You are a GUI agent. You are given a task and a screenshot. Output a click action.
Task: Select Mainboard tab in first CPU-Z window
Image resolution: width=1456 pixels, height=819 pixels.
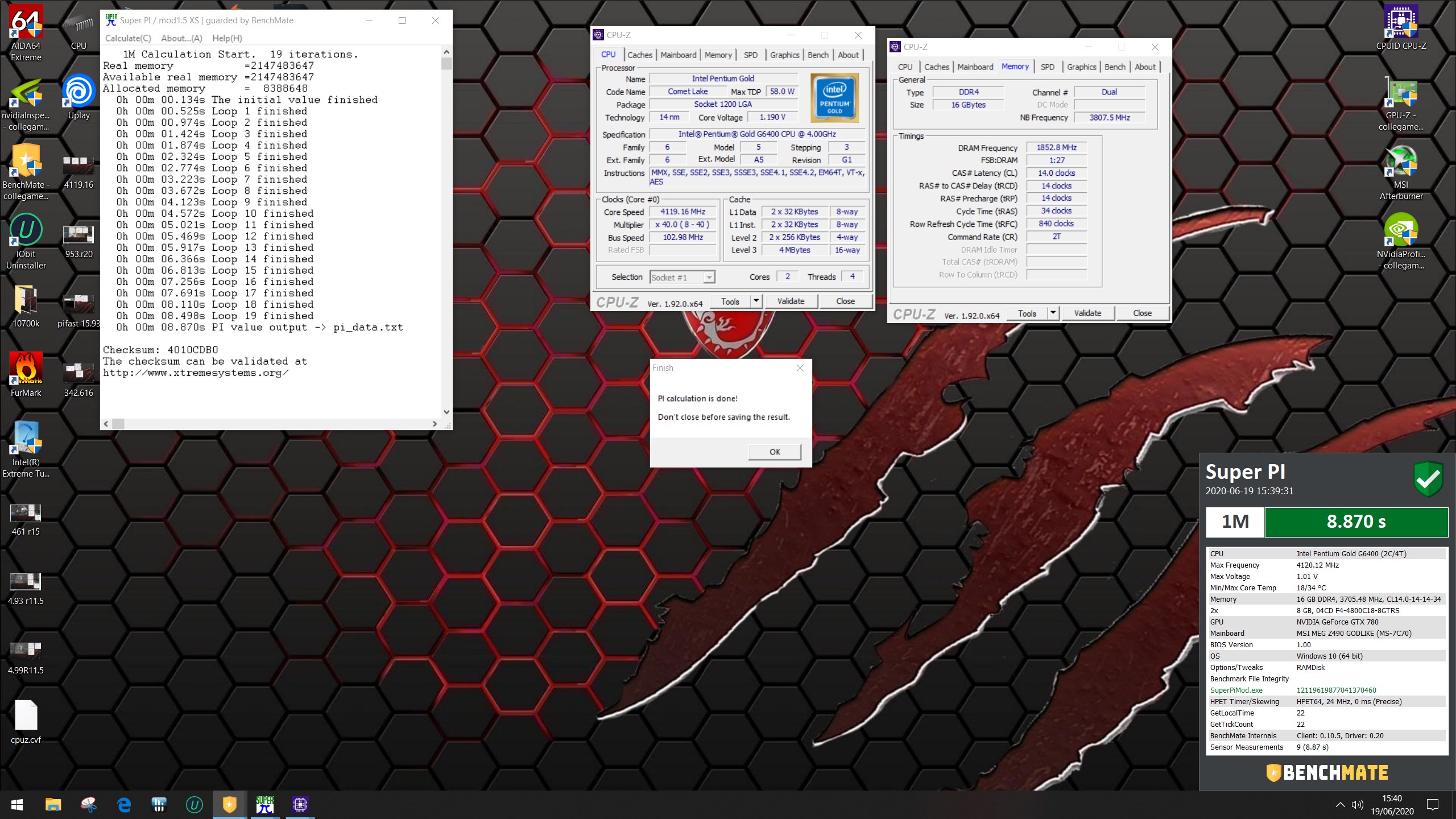click(x=678, y=55)
